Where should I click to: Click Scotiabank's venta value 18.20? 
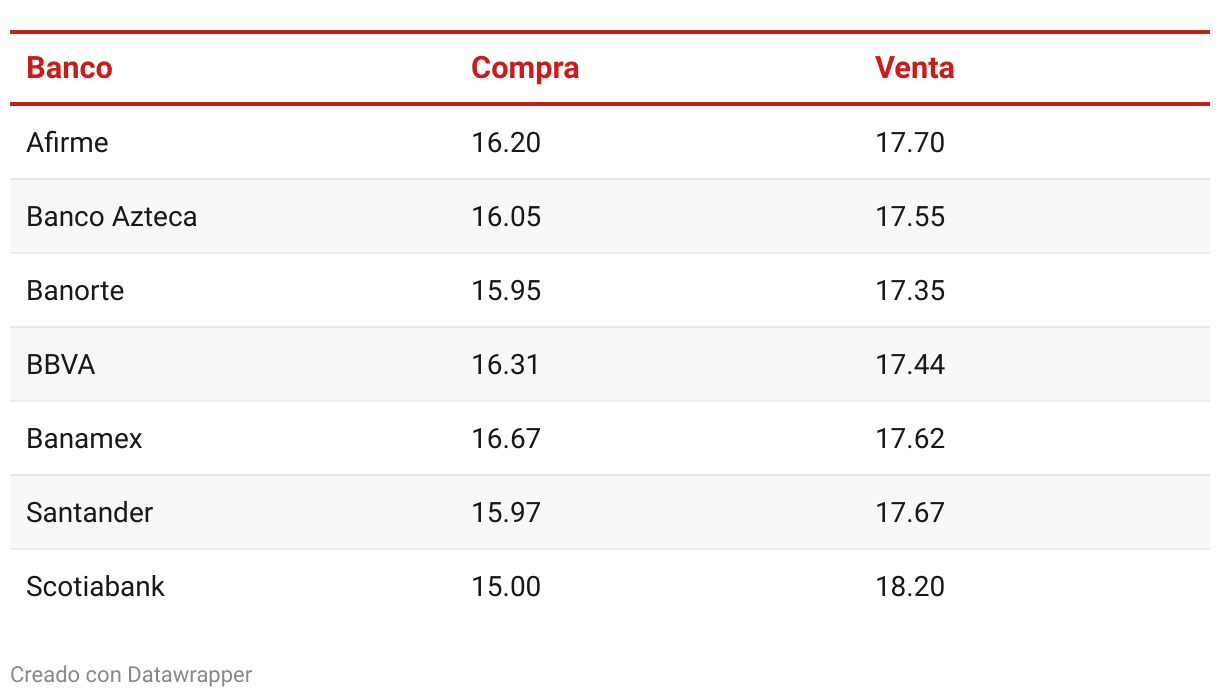click(910, 586)
